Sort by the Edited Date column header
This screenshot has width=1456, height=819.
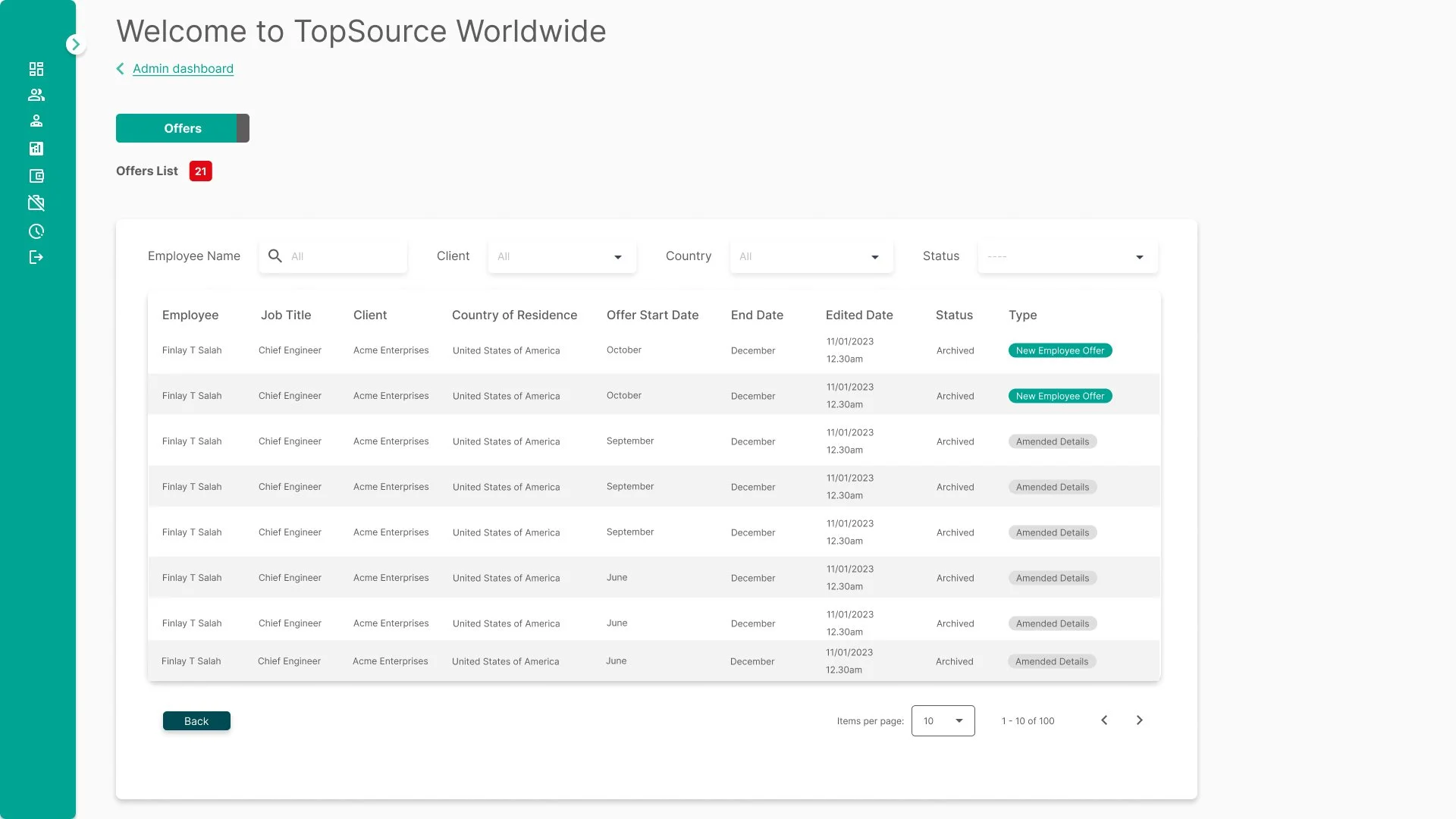(858, 315)
